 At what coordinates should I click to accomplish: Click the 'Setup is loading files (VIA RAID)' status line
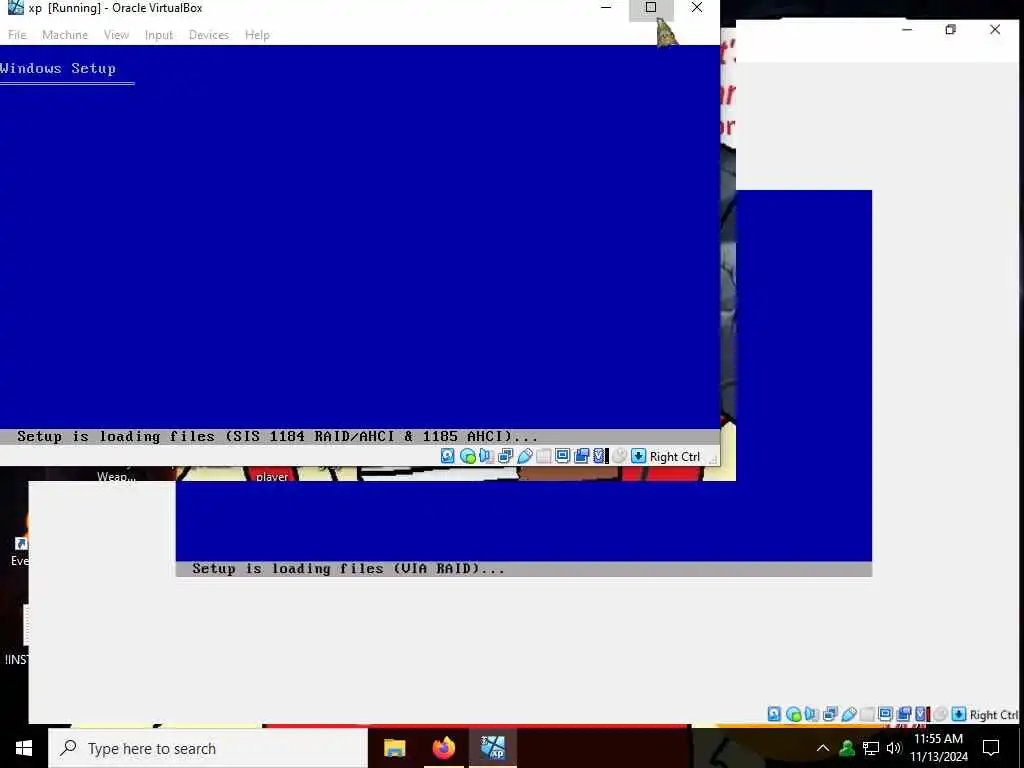click(x=348, y=569)
